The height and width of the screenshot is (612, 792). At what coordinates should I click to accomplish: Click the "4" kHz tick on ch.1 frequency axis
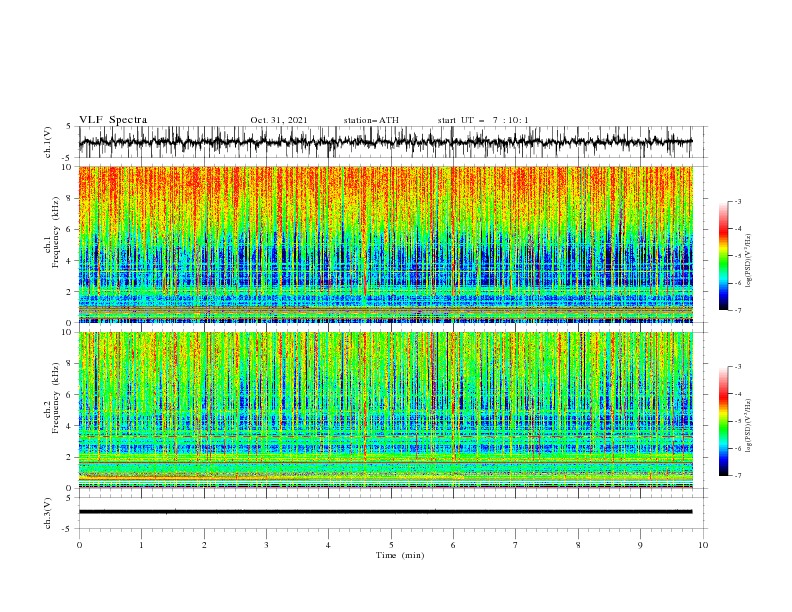pos(70,261)
